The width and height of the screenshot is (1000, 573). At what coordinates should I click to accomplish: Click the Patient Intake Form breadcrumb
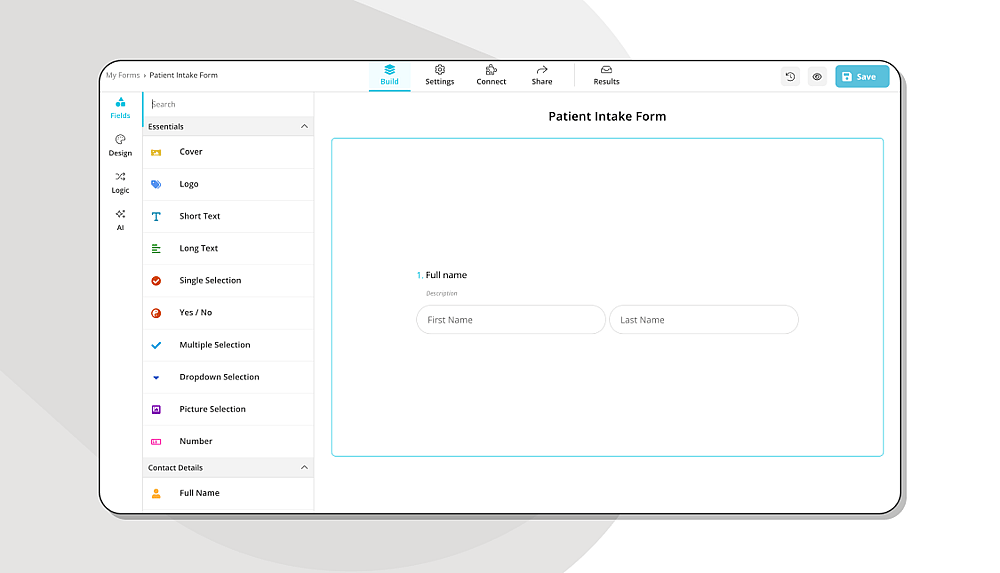183,75
